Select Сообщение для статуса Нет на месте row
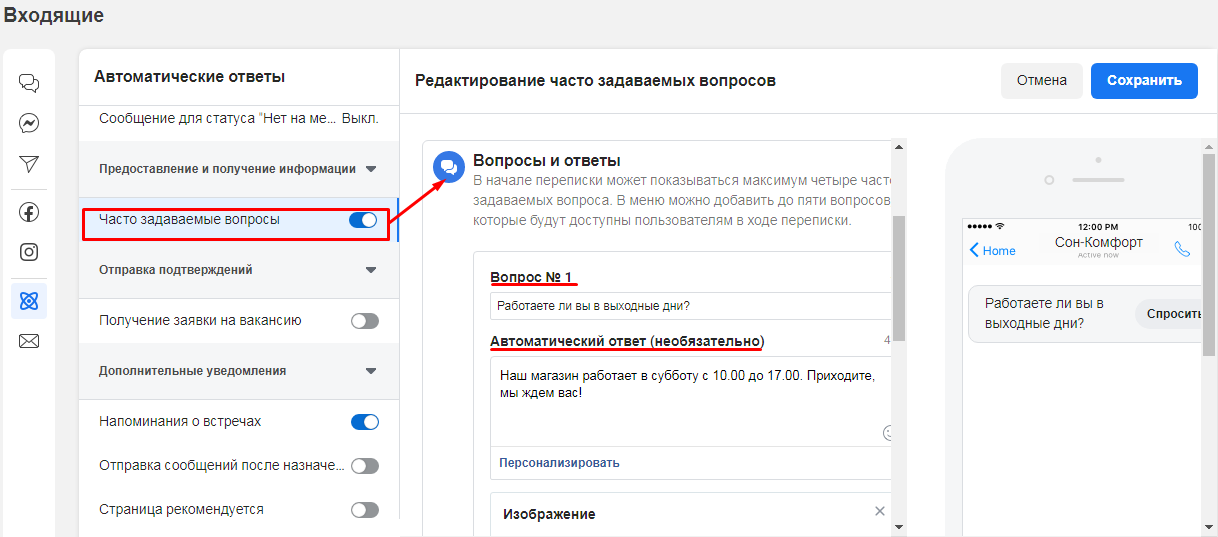 tap(239, 119)
